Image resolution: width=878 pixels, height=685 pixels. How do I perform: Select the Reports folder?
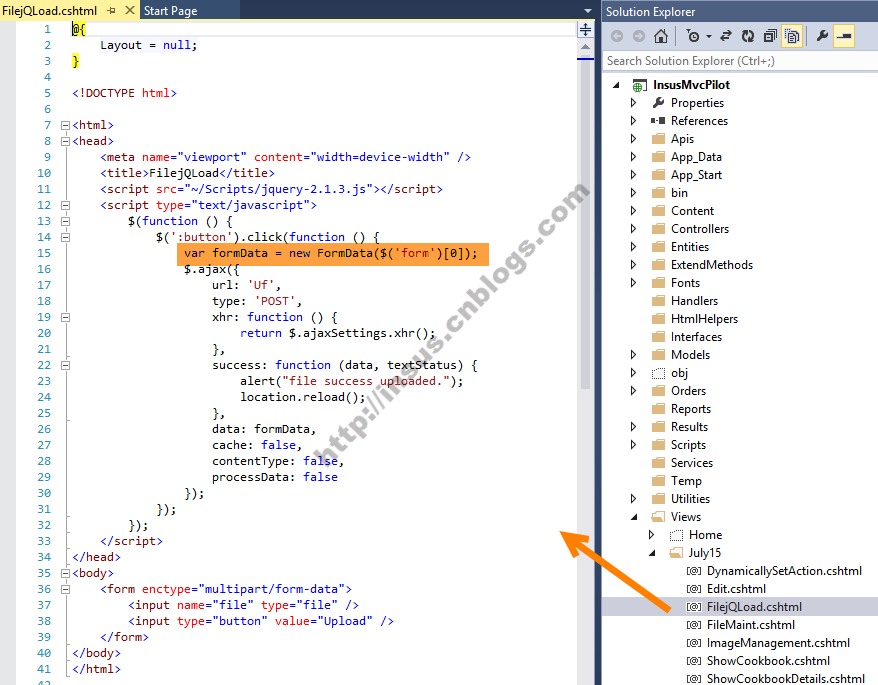(691, 409)
